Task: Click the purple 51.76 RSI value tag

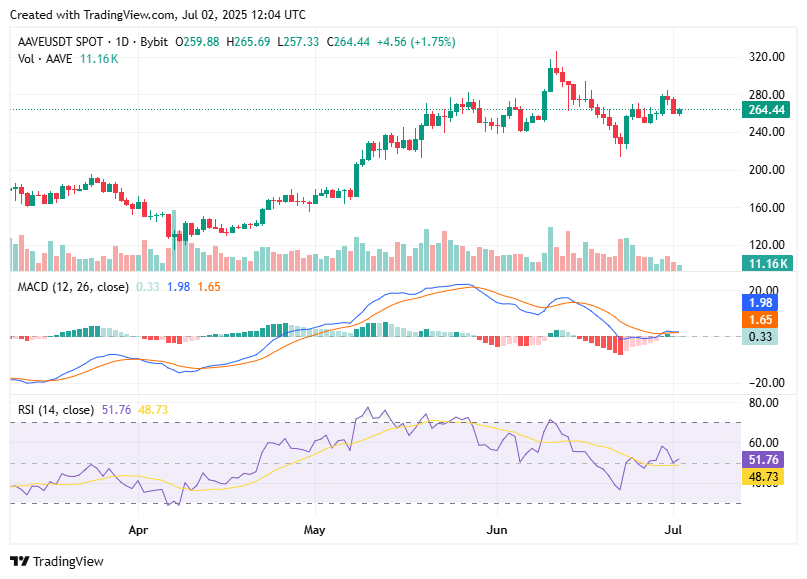Action: pyautogui.click(x=762, y=461)
